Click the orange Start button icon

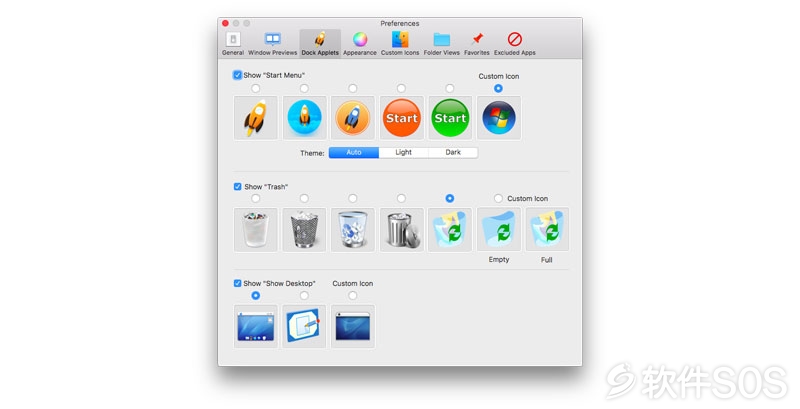pos(402,118)
